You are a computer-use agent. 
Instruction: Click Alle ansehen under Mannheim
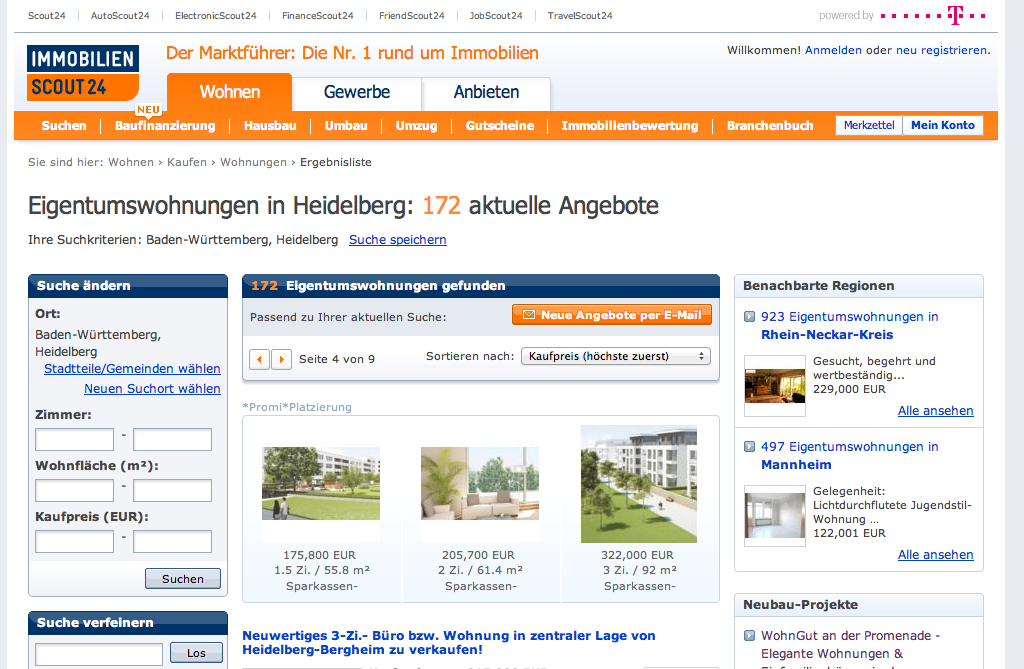(x=935, y=554)
